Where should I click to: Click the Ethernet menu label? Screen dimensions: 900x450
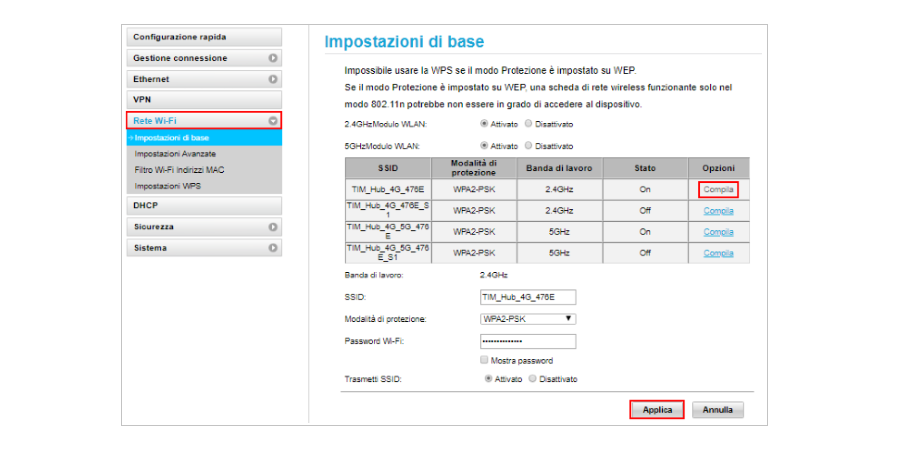[151, 79]
